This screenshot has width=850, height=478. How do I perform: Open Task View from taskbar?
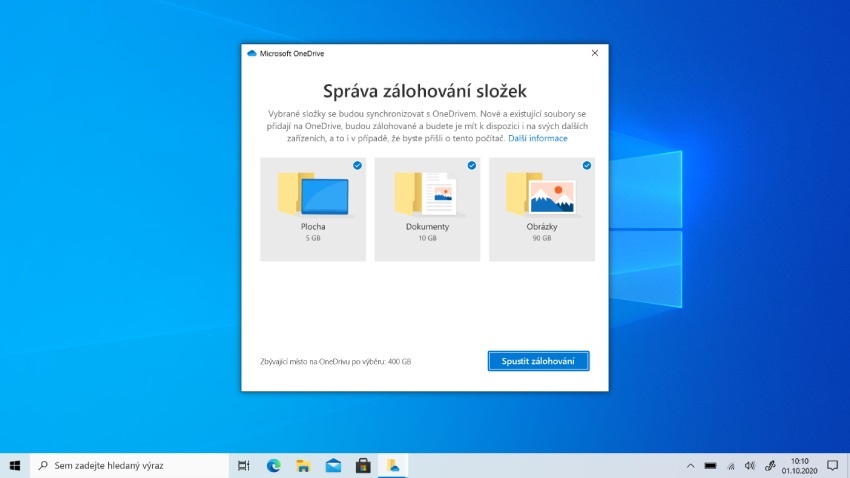pos(243,466)
